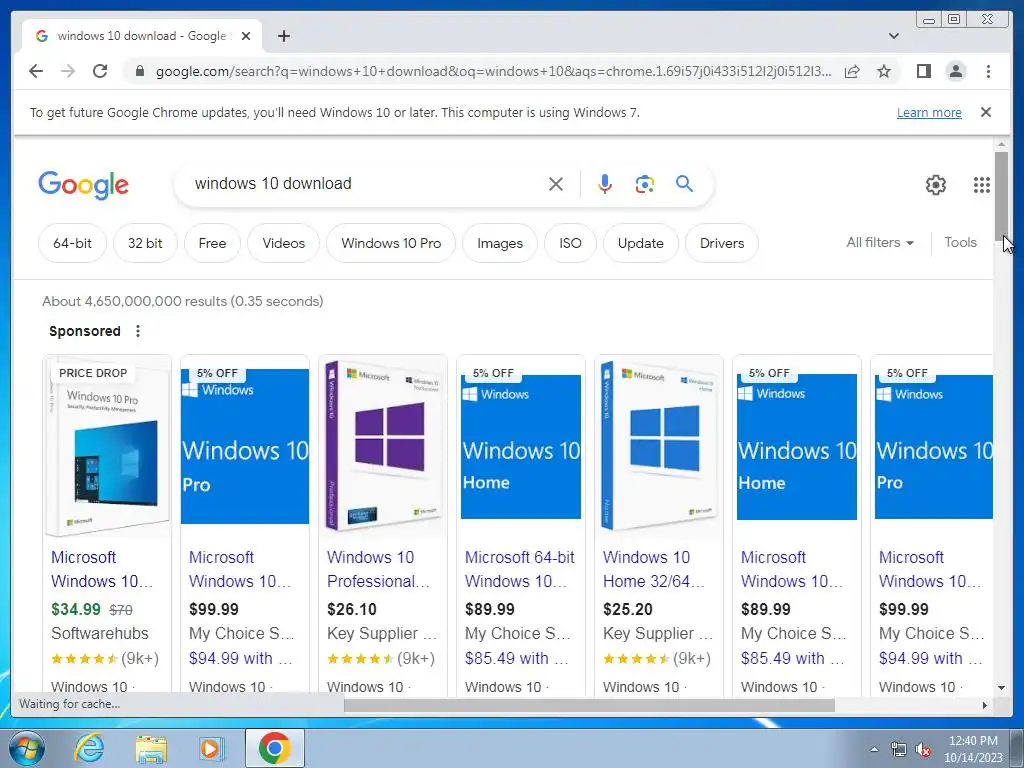This screenshot has height=768, width=1024.
Task: Select the Update filter chip
Action: click(641, 243)
